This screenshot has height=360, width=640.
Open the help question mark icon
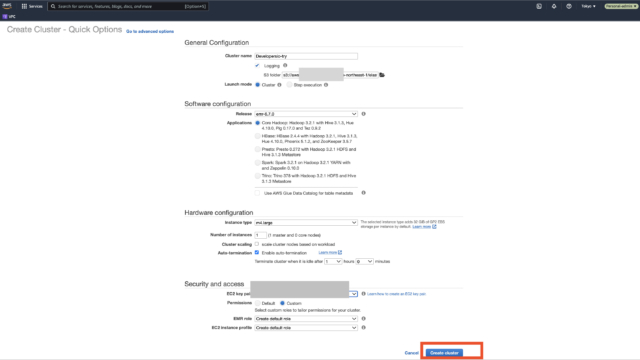pos(569,6)
